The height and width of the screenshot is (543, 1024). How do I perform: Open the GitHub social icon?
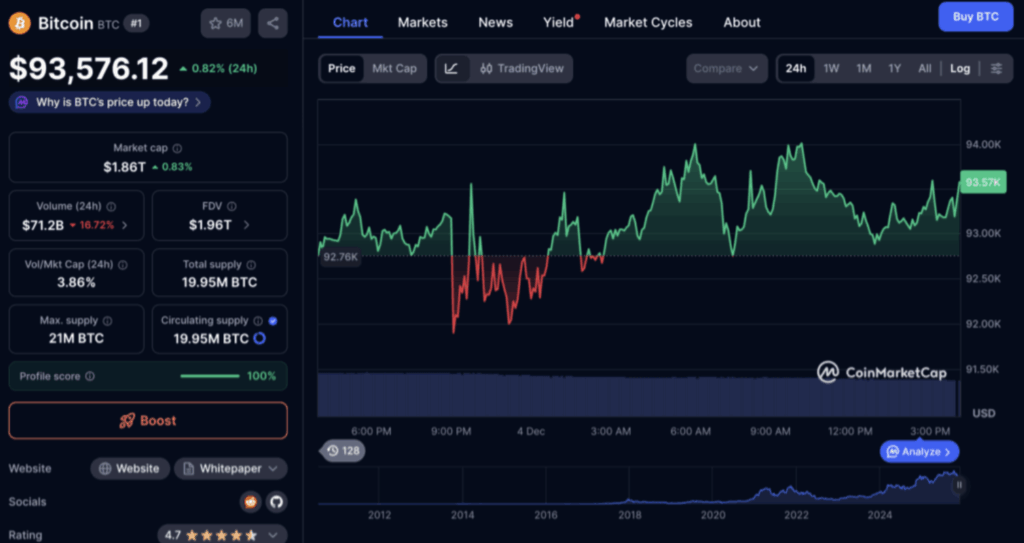click(x=275, y=501)
